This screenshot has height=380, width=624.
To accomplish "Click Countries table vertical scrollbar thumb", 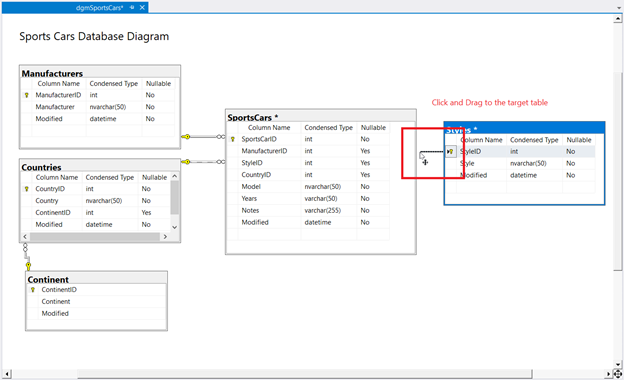I will [175, 197].
